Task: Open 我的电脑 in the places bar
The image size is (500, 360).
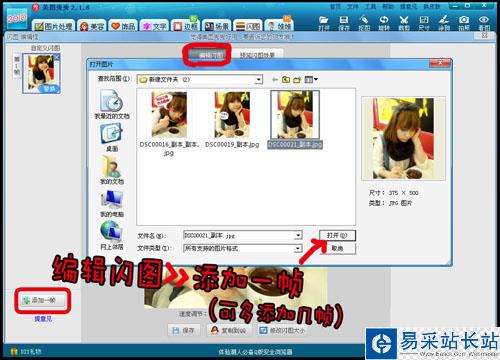Action: point(112,203)
